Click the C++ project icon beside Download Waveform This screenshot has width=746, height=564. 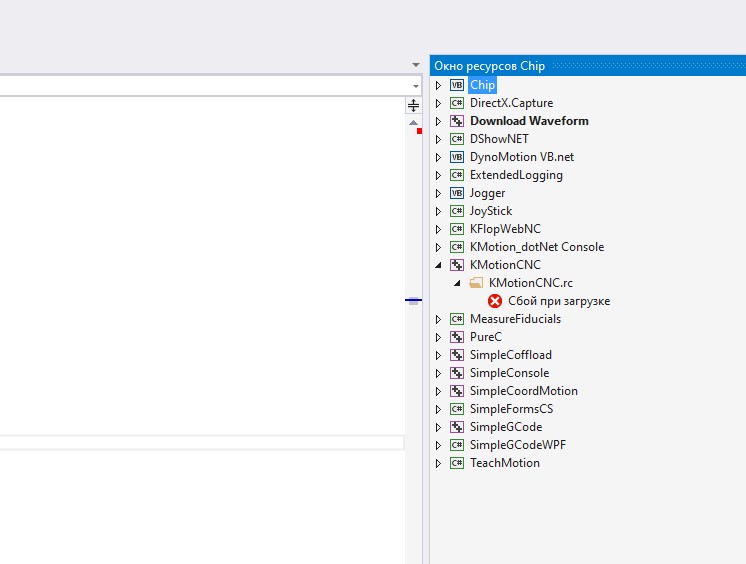click(457, 121)
